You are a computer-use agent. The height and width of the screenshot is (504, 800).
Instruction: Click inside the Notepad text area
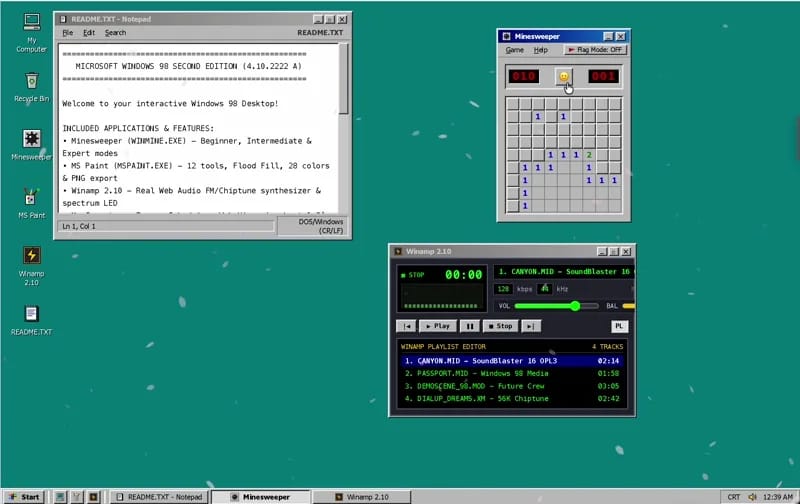(x=198, y=128)
